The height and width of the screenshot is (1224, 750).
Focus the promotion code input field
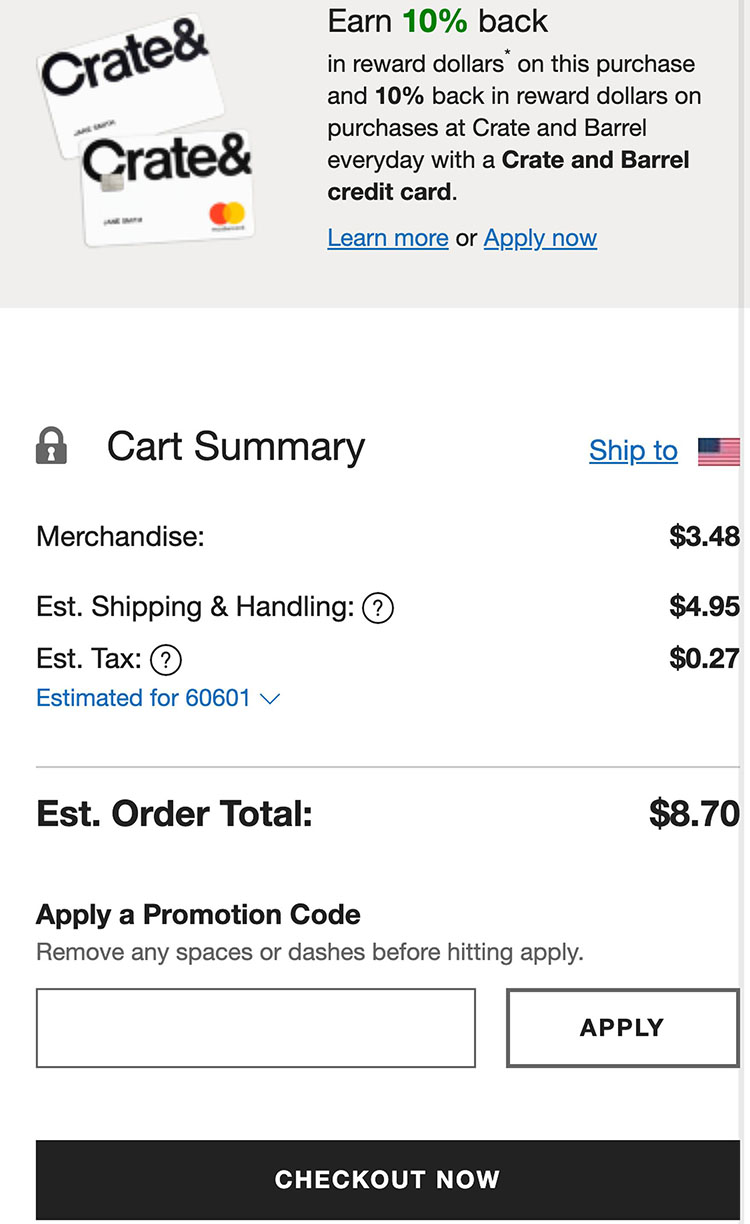[255, 1028]
